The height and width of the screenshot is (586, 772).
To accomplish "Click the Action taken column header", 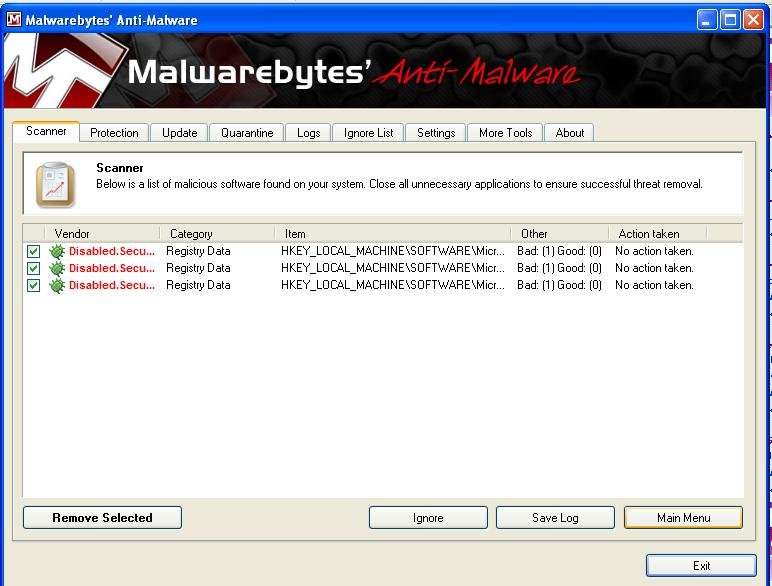I will pos(658,233).
